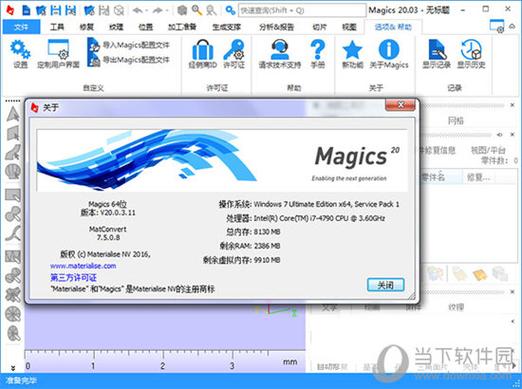522x389 pixels.
Task: Collapse ribbon with top-right chevron
Action: tap(512, 27)
